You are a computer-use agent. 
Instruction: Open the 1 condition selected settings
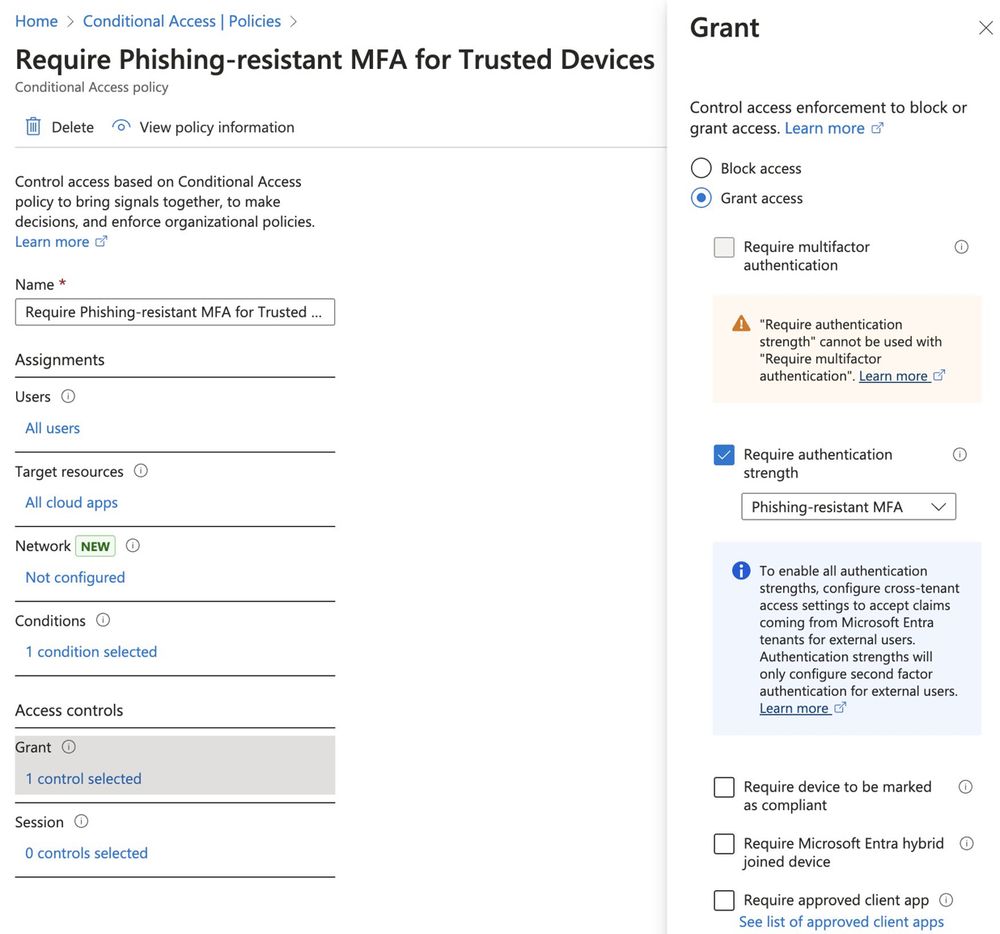point(91,651)
